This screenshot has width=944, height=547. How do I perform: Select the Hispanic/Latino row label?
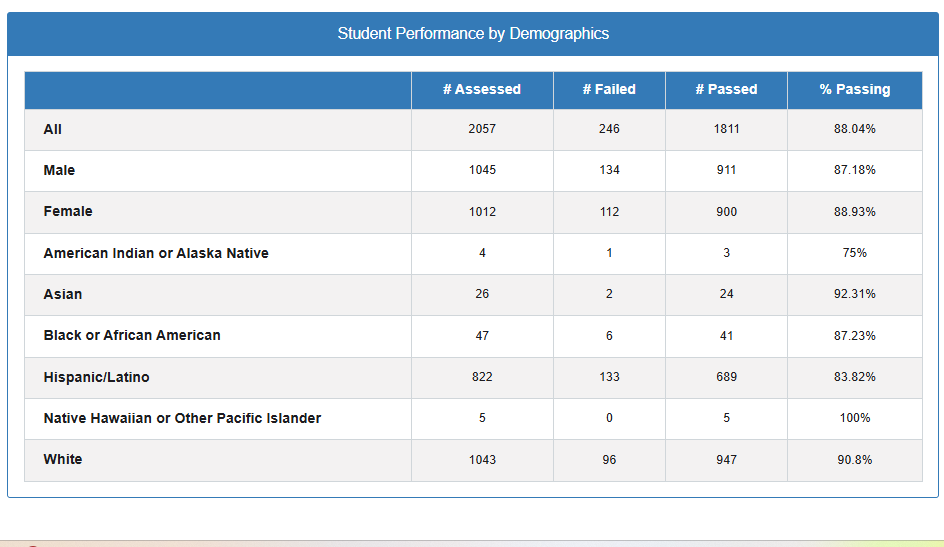(96, 377)
